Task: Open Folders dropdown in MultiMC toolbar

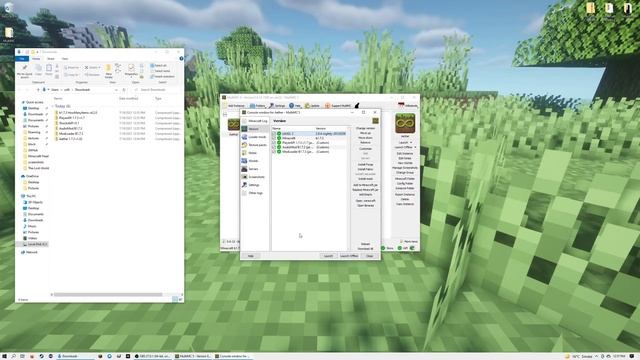Action: pos(257,106)
